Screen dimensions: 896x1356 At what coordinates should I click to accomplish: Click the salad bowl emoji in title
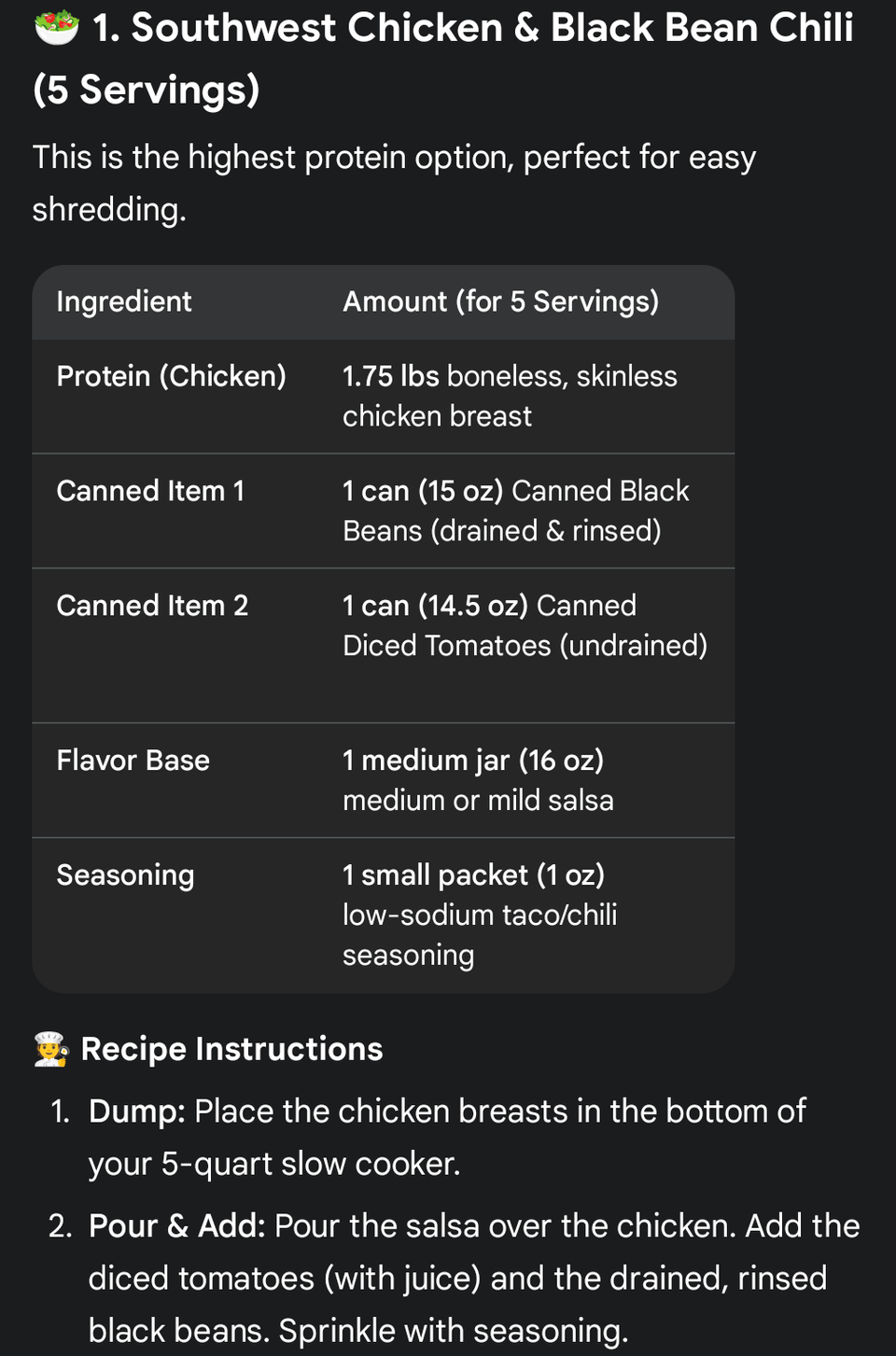click(x=56, y=28)
